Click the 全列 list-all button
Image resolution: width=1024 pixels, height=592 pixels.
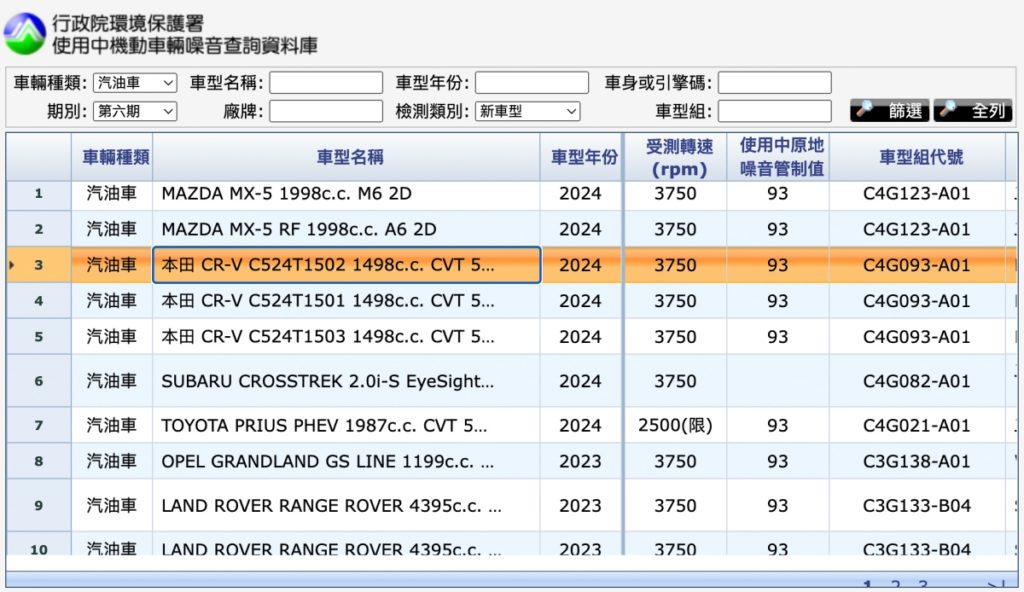[x=973, y=110]
